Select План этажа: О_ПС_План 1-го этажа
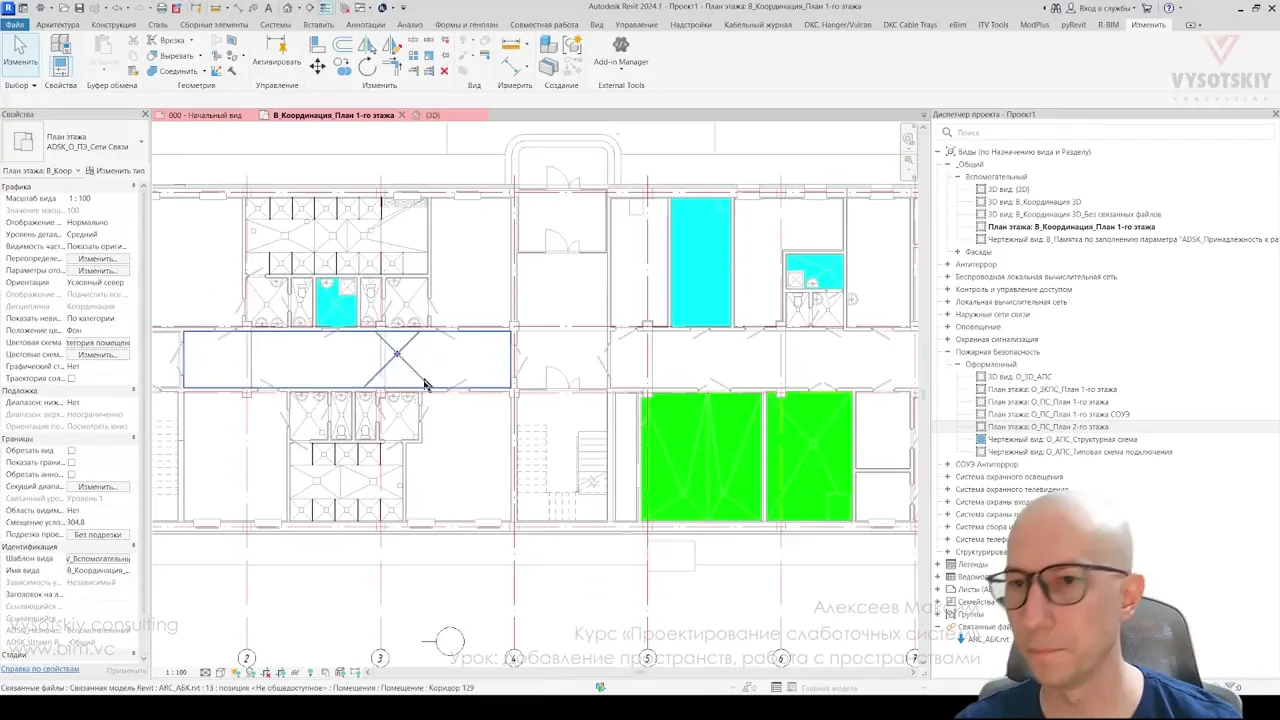Image resolution: width=1280 pixels, height=720 pixels. point(1048,402)
